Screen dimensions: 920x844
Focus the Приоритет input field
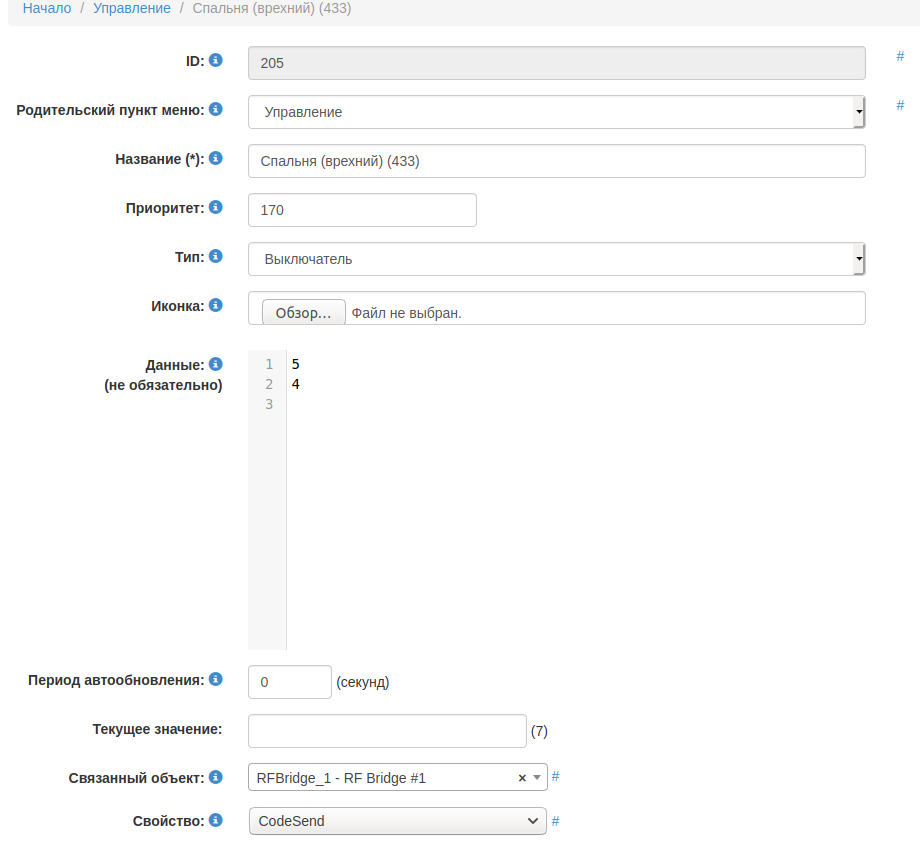[x=362, y=210]
